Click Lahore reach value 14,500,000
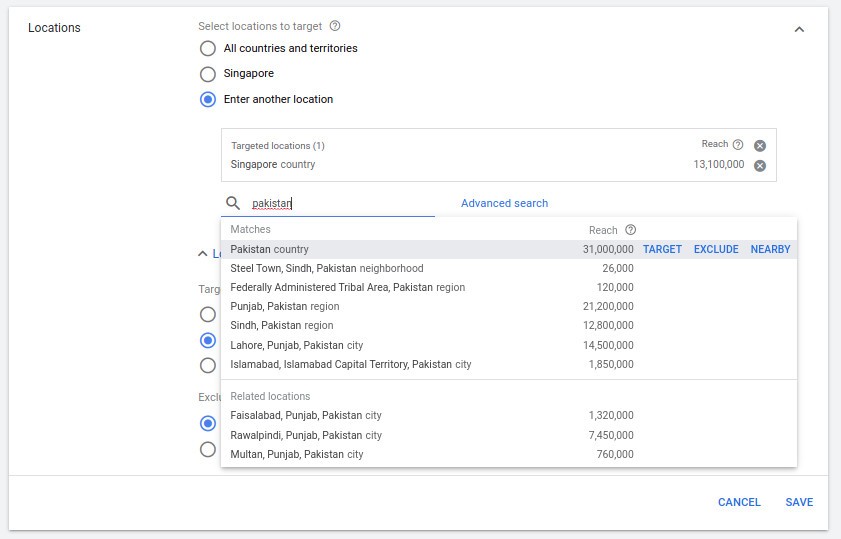 pos(608,345)
